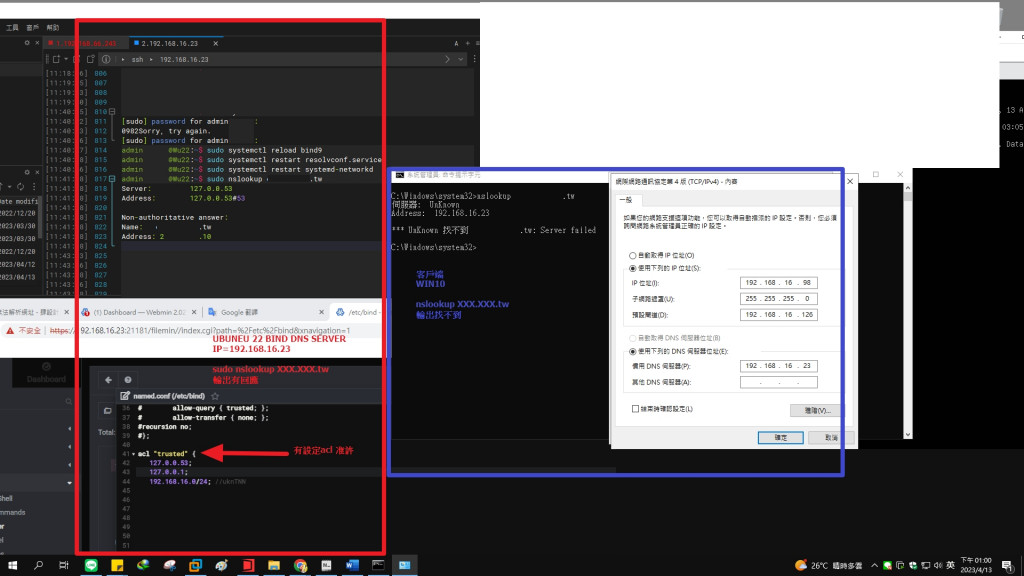This screenshot has height=576, width=1024.
Task: Click the notification center icon in system tray
Action: [x=1008, y=566]
